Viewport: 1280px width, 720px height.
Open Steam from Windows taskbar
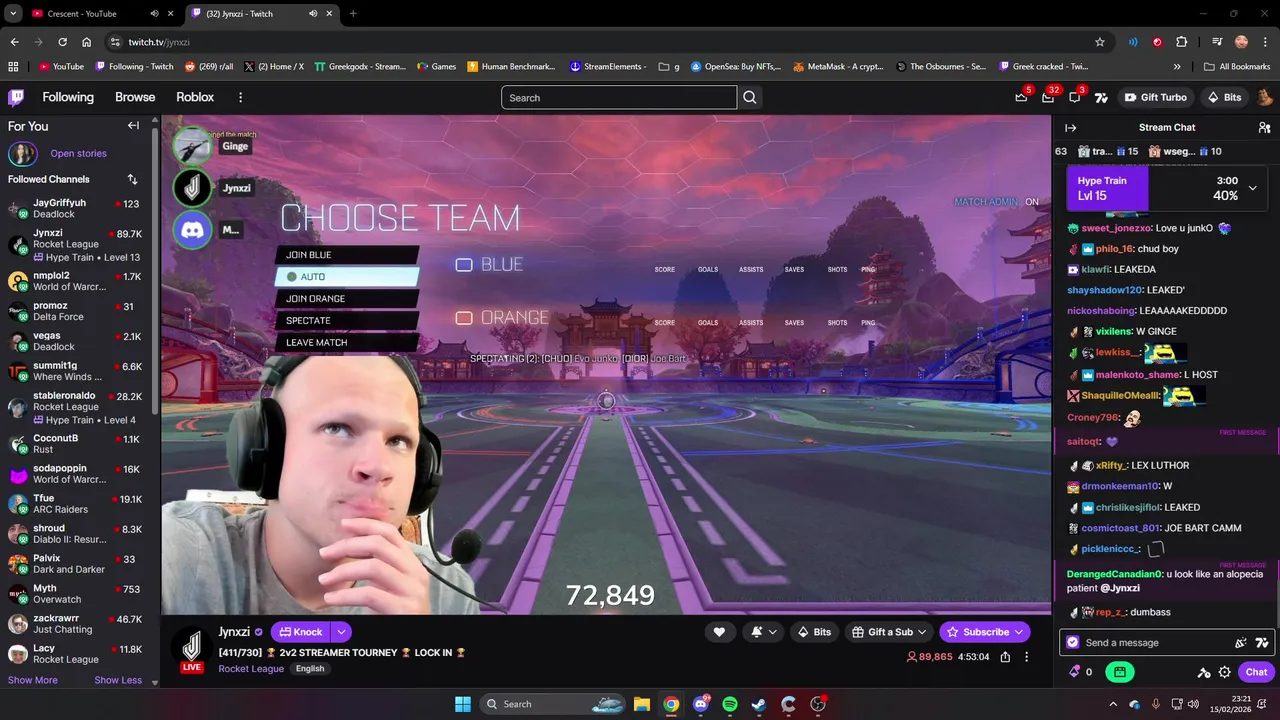pos(759,704)
